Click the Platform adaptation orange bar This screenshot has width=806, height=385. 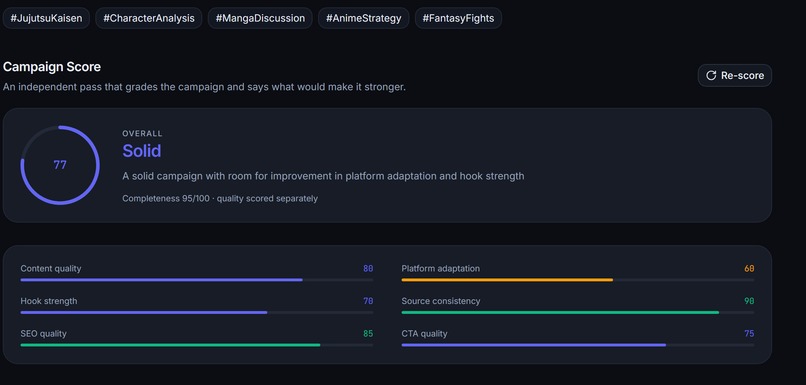(x=507, y=280)
